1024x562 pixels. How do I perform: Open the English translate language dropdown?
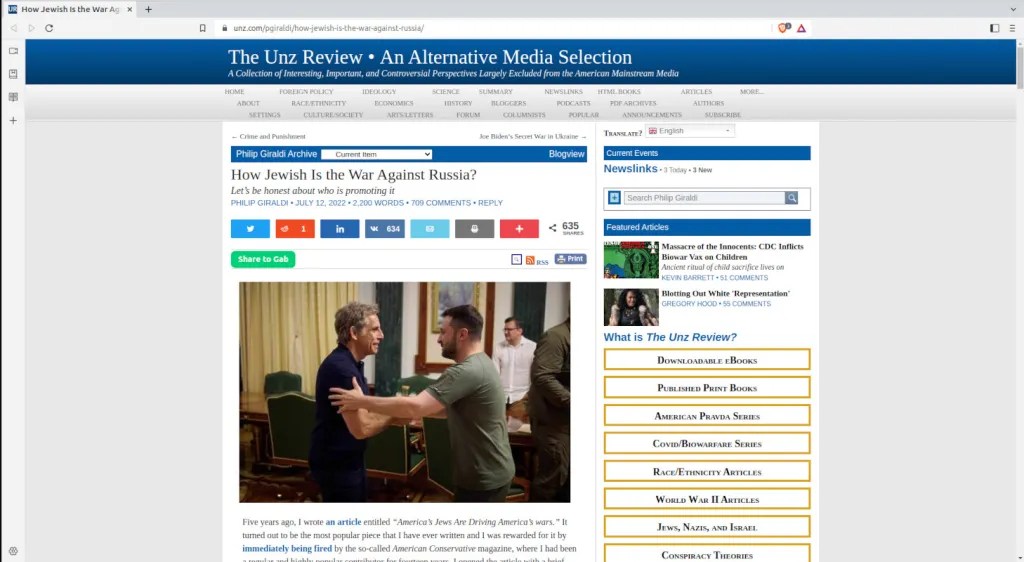click(690, 131)
